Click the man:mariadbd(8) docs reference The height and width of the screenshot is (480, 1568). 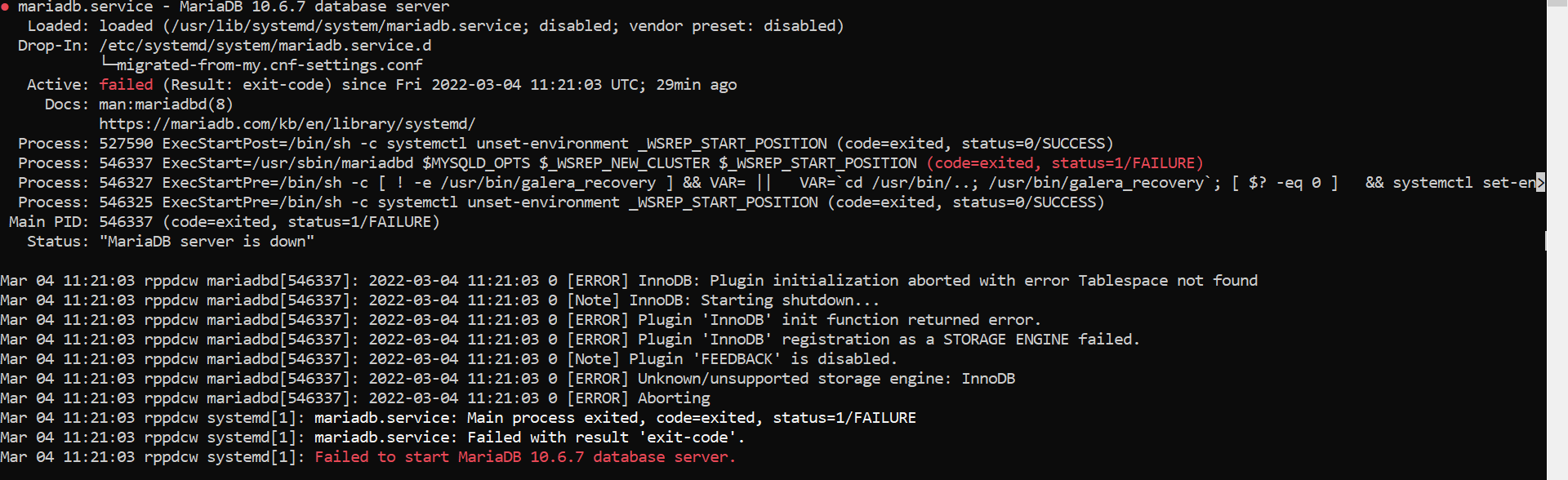pyautogui.click(x=166, y=104)
